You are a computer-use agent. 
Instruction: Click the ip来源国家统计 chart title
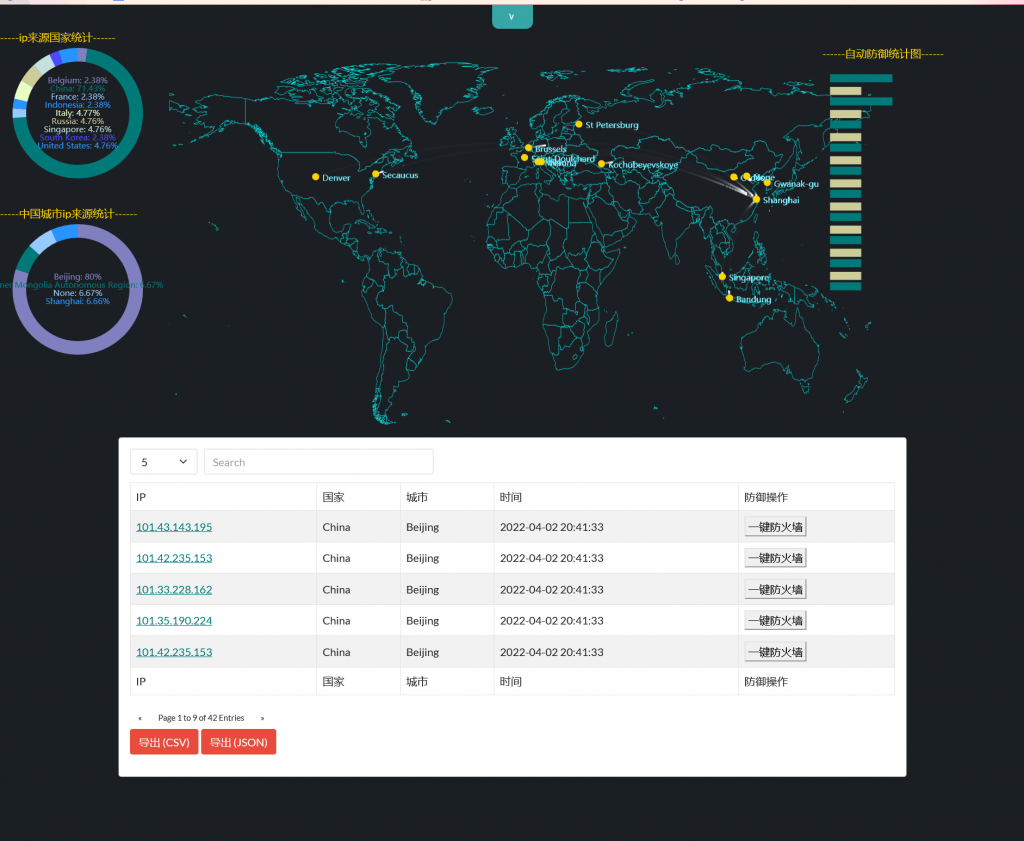[x=56, y=38]
